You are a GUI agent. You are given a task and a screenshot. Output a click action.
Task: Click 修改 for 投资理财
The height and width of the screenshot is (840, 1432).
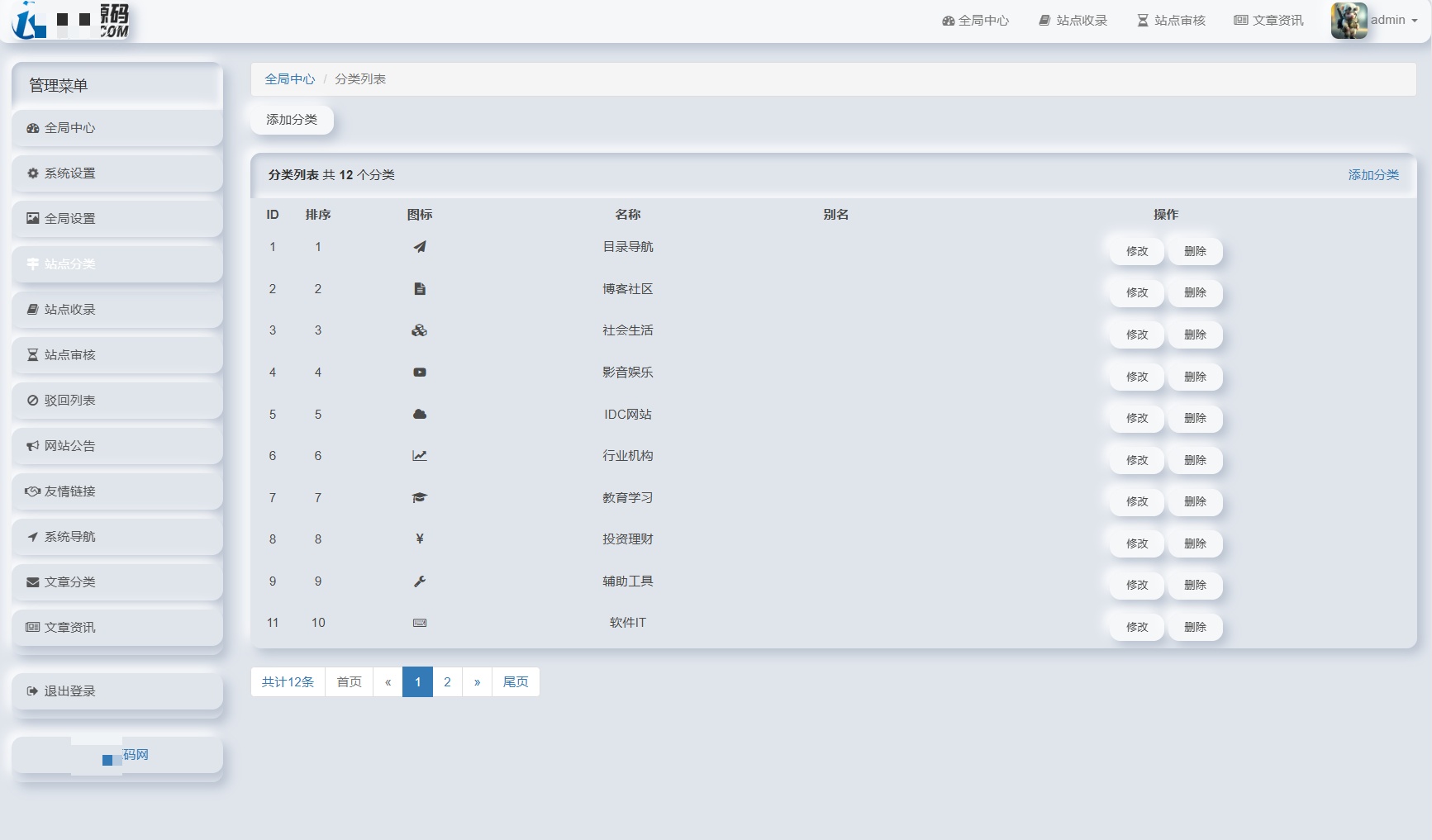pos(1137,543)
